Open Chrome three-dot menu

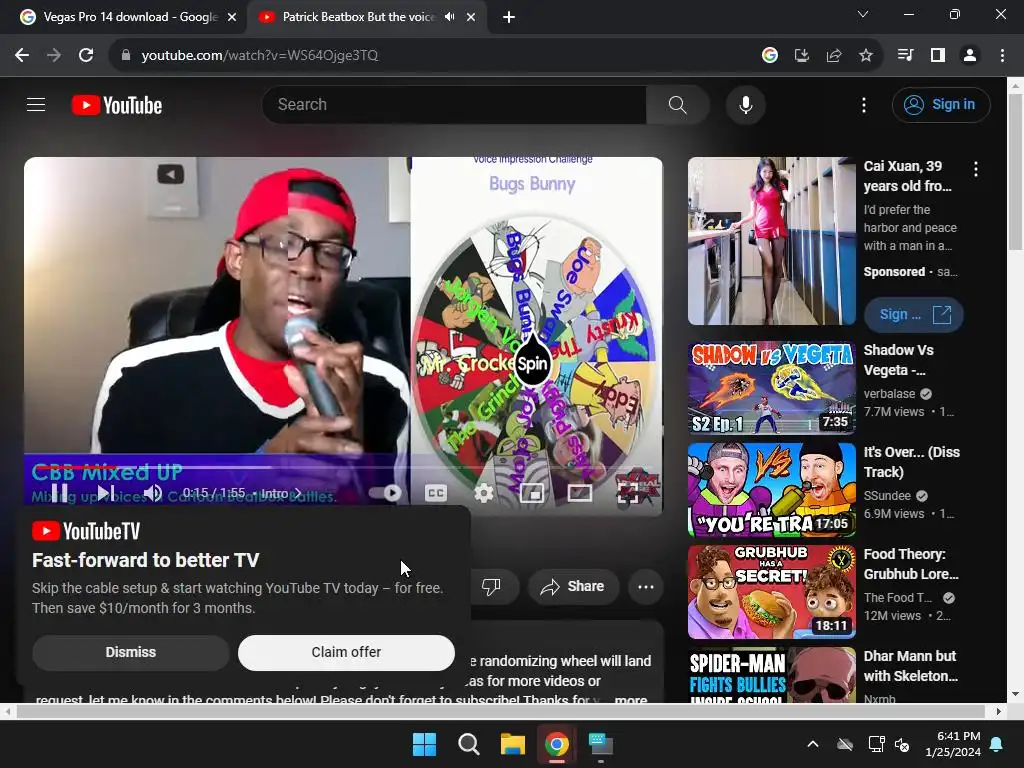pyautogui.click(x=1002, y=56)
